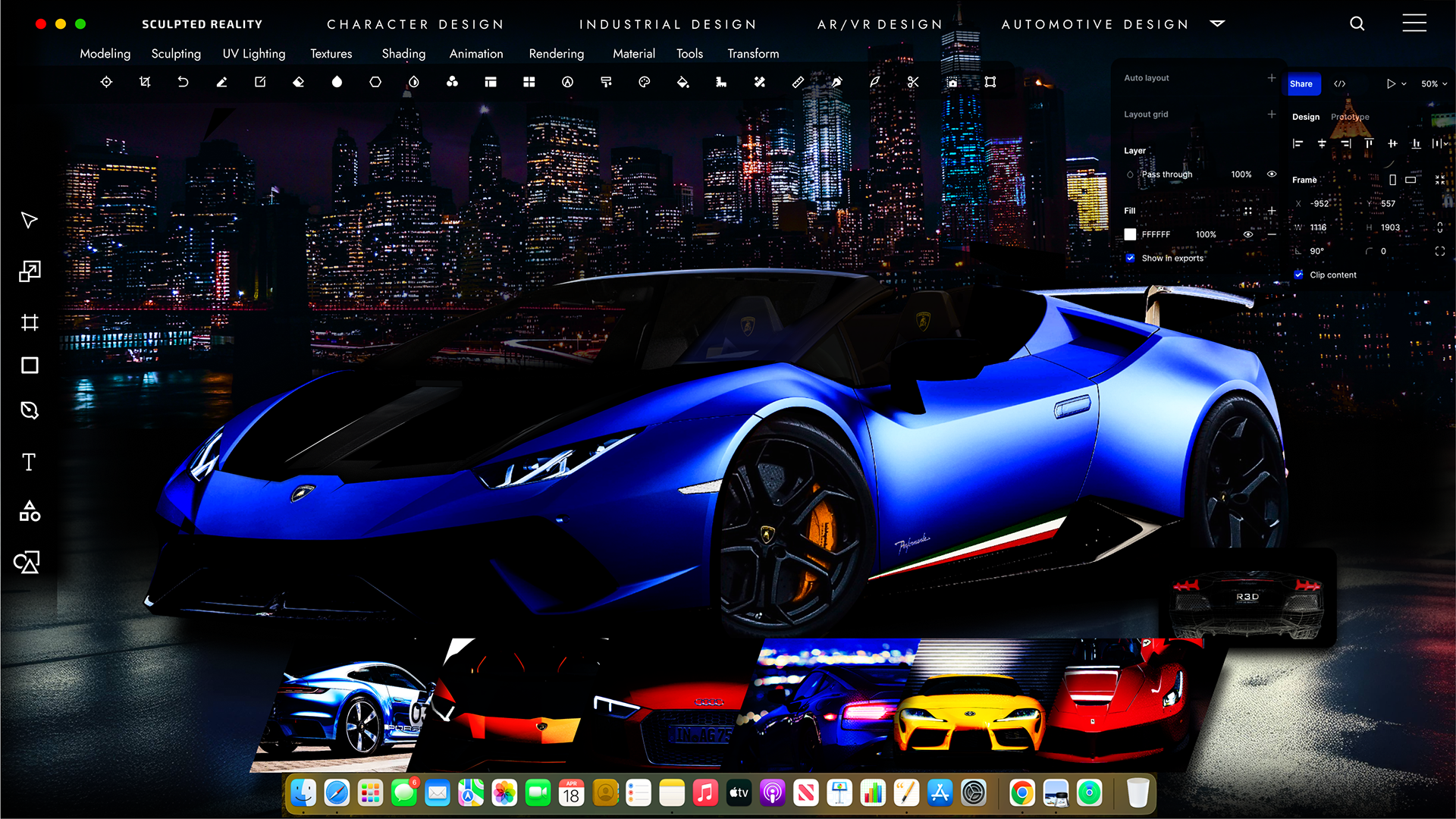Disable the Clip content checkbox
The height and width of the screenshot is (819, 1456).
pyautogui.click(x=1299, y=275)
